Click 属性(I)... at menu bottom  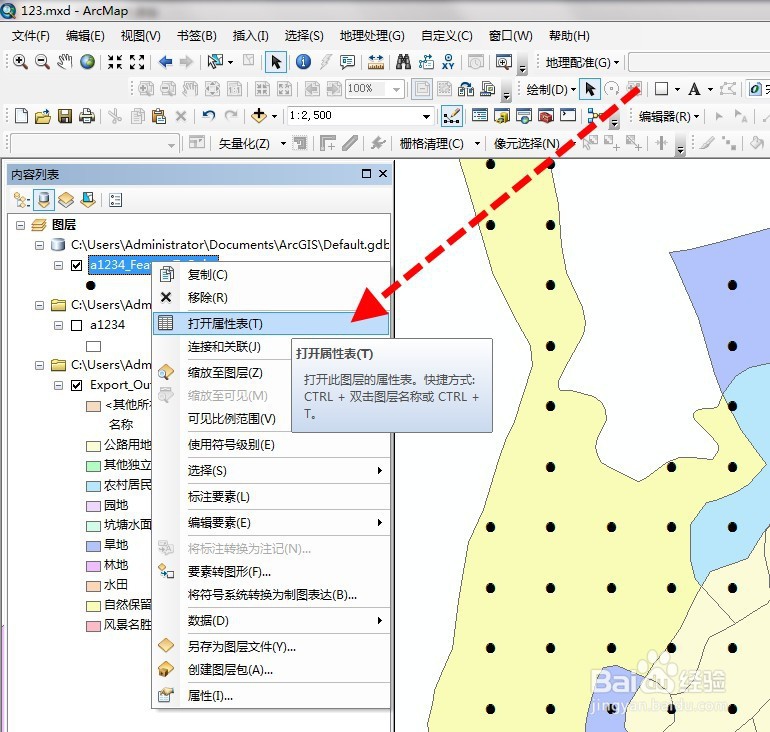point(271,696)
